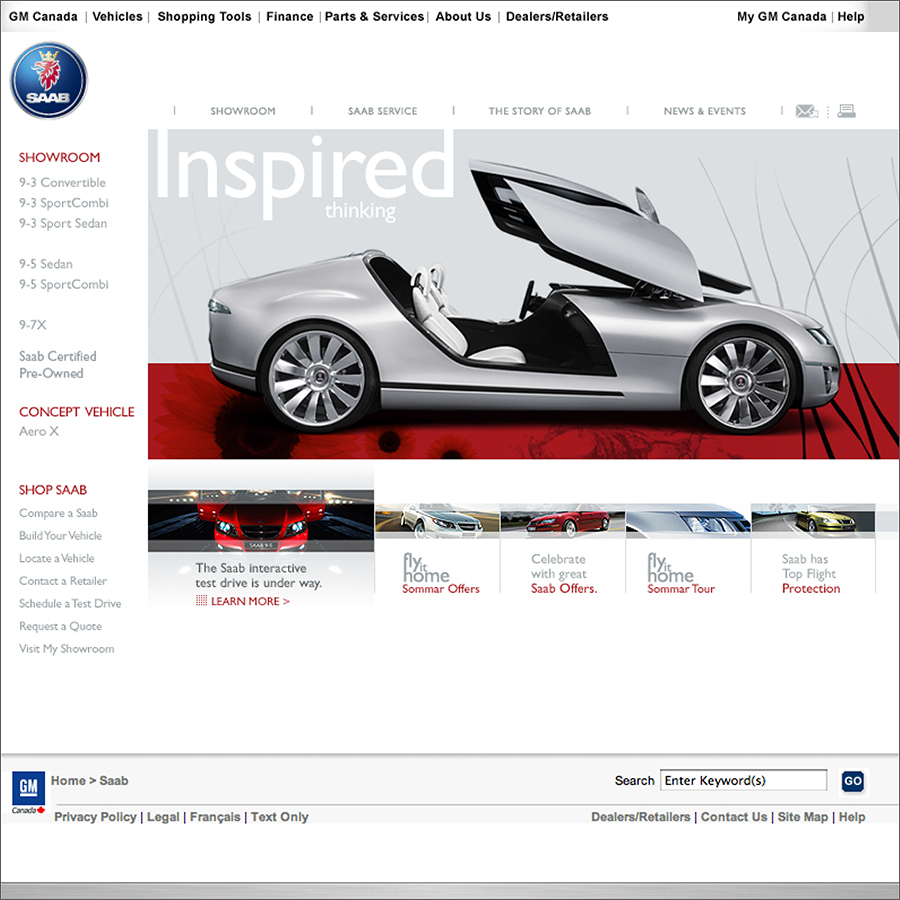900x900 pixels.
Task: Click the GO search button
Action: click(852, 781)
